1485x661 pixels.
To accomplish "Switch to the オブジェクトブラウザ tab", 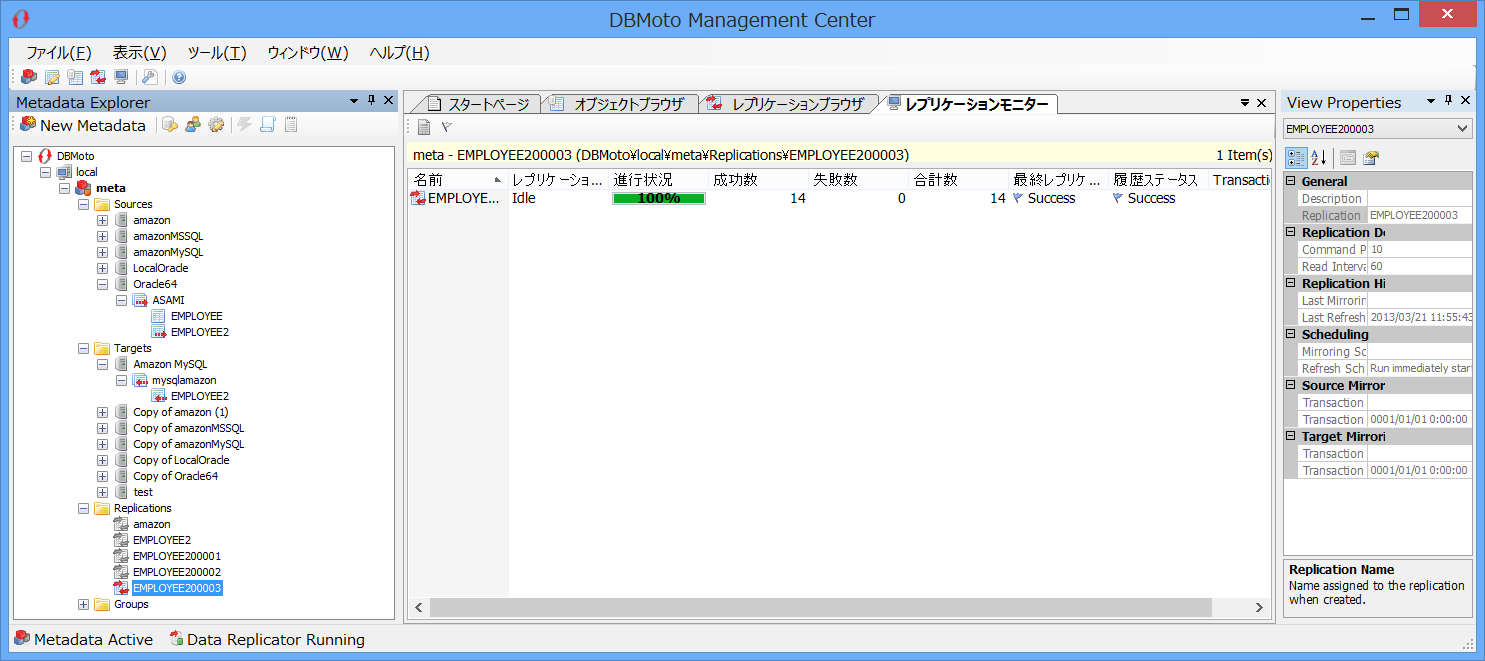I will pos(620,104).
